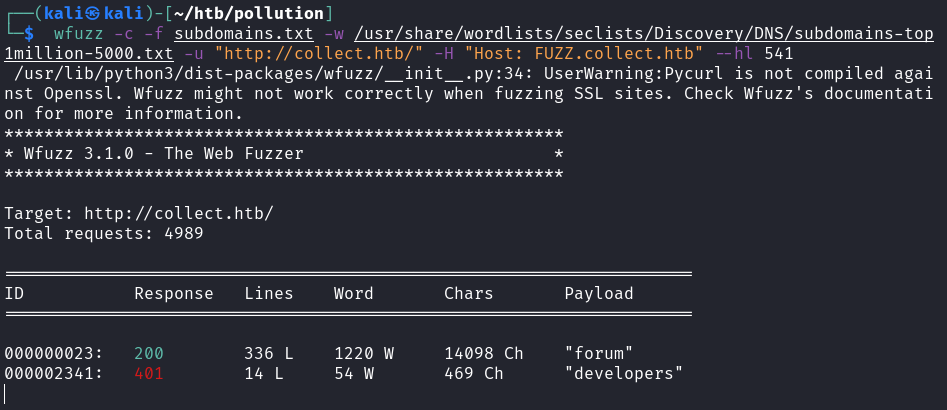The image size is (947, 410).
Task: Click the red 401 response code
Action: (149, 373)
